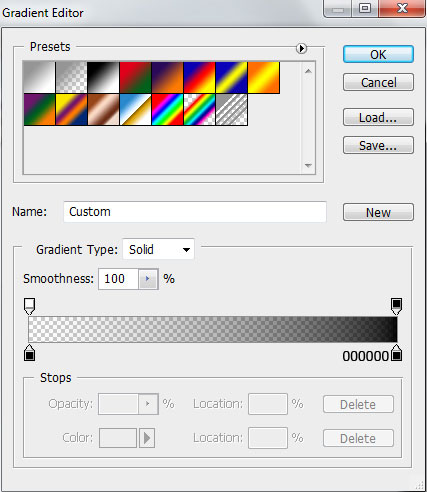Select the Chrome gradient preset
The image size is (427, 492).
click(135, 109)
